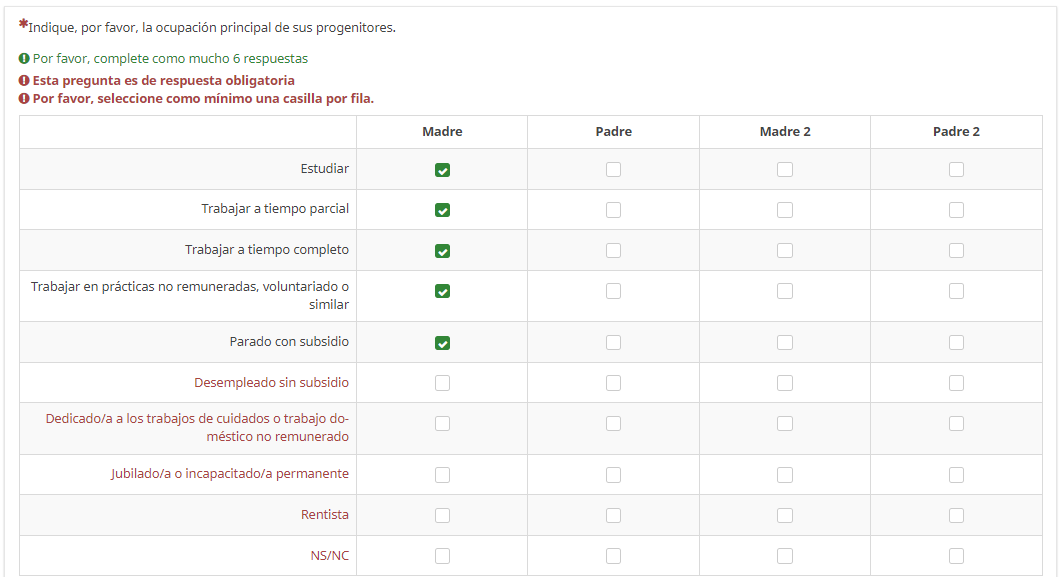Viewport: 1060px width, 577px height.
Task: Click the mandatory question warning icon
Action: 23,80
